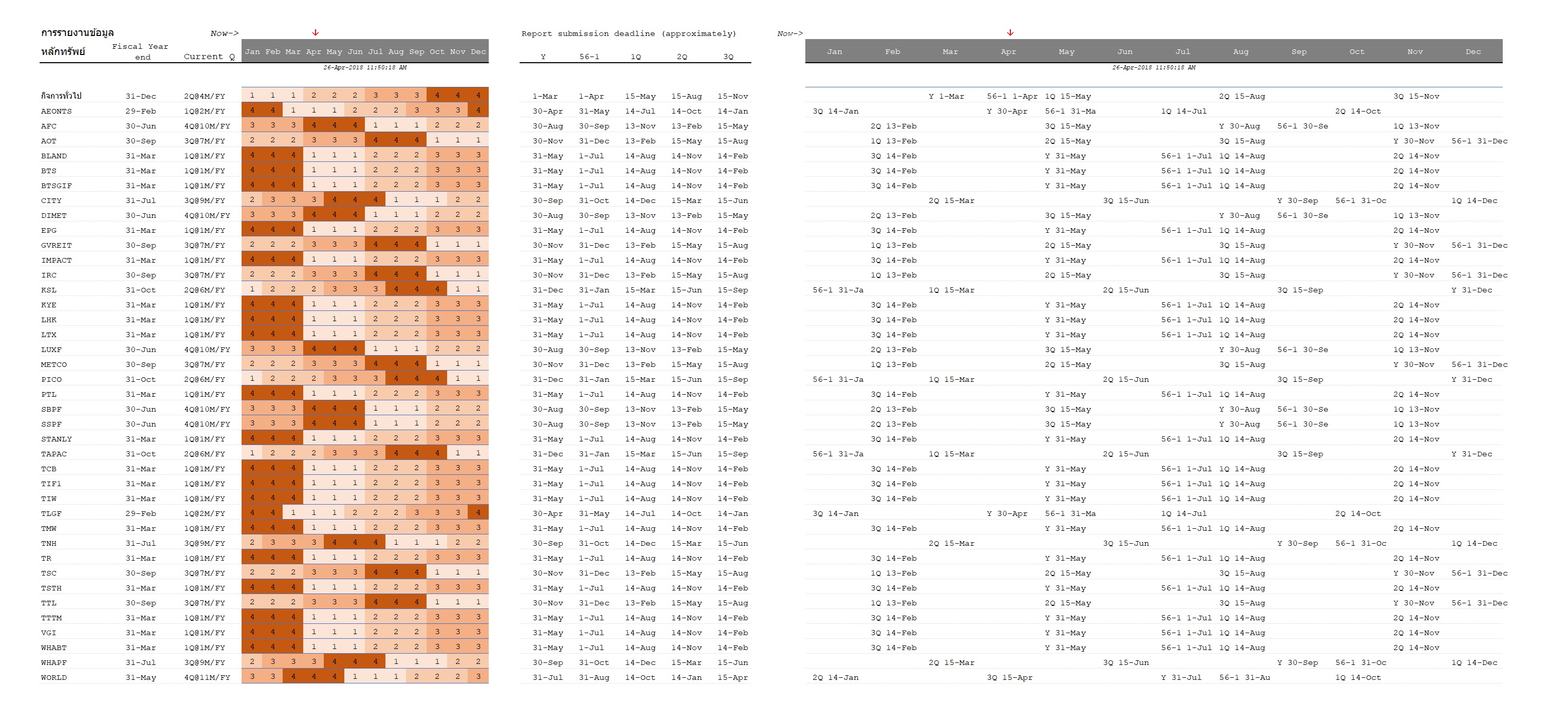Click the 'IMPACT' ticker name
Screen dimensions: 1568x703
pyautogui.click(x=56, y=261)
